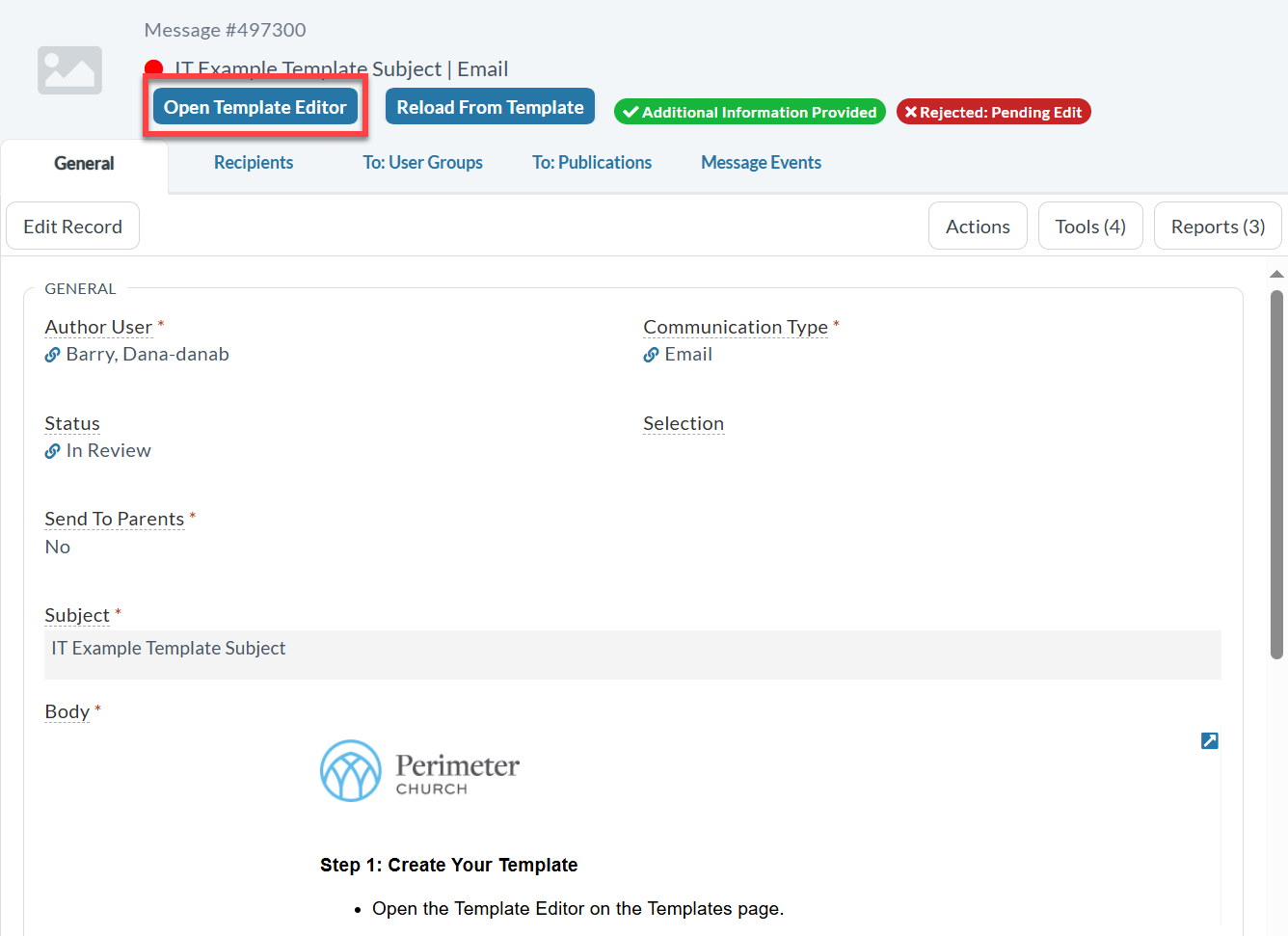Open the Tools (4) menu
The height and width of the screenshot is (936, 1288).
[1089, 227]
